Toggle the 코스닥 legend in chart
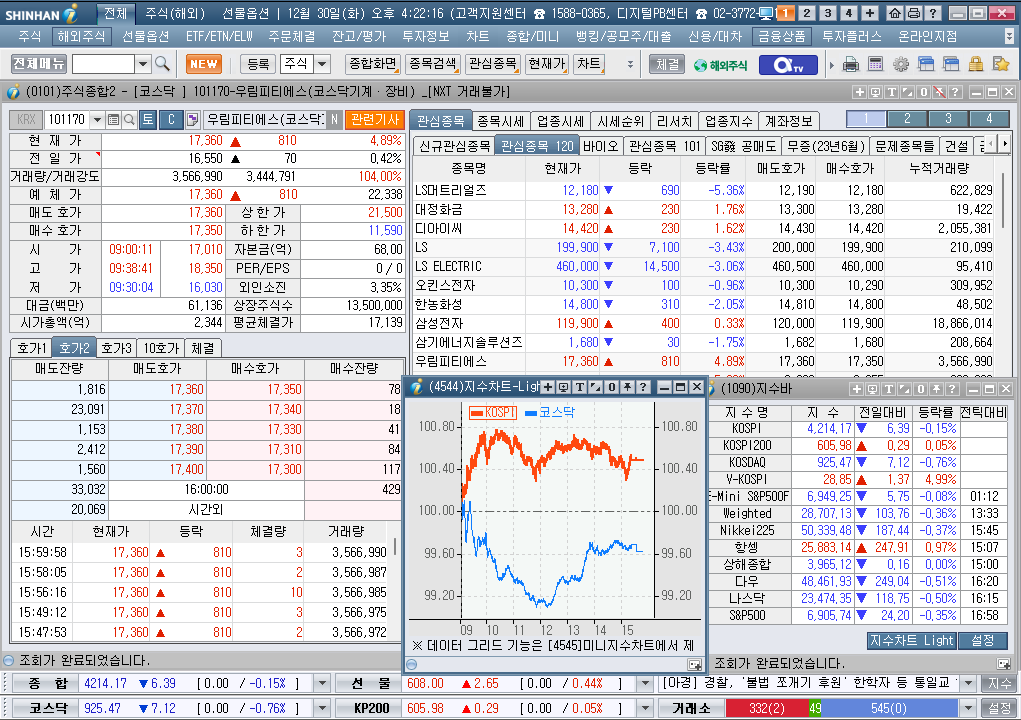Screen dimensions: 1021x720 550,412
